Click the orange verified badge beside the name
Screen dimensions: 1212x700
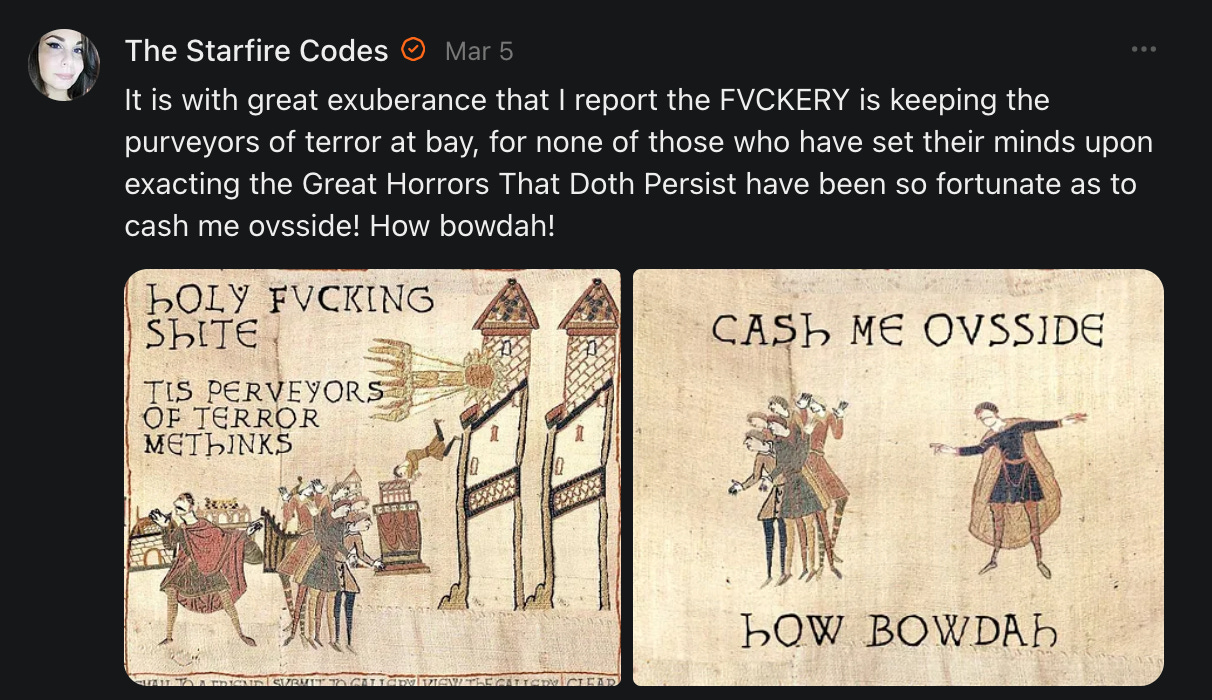413,49
